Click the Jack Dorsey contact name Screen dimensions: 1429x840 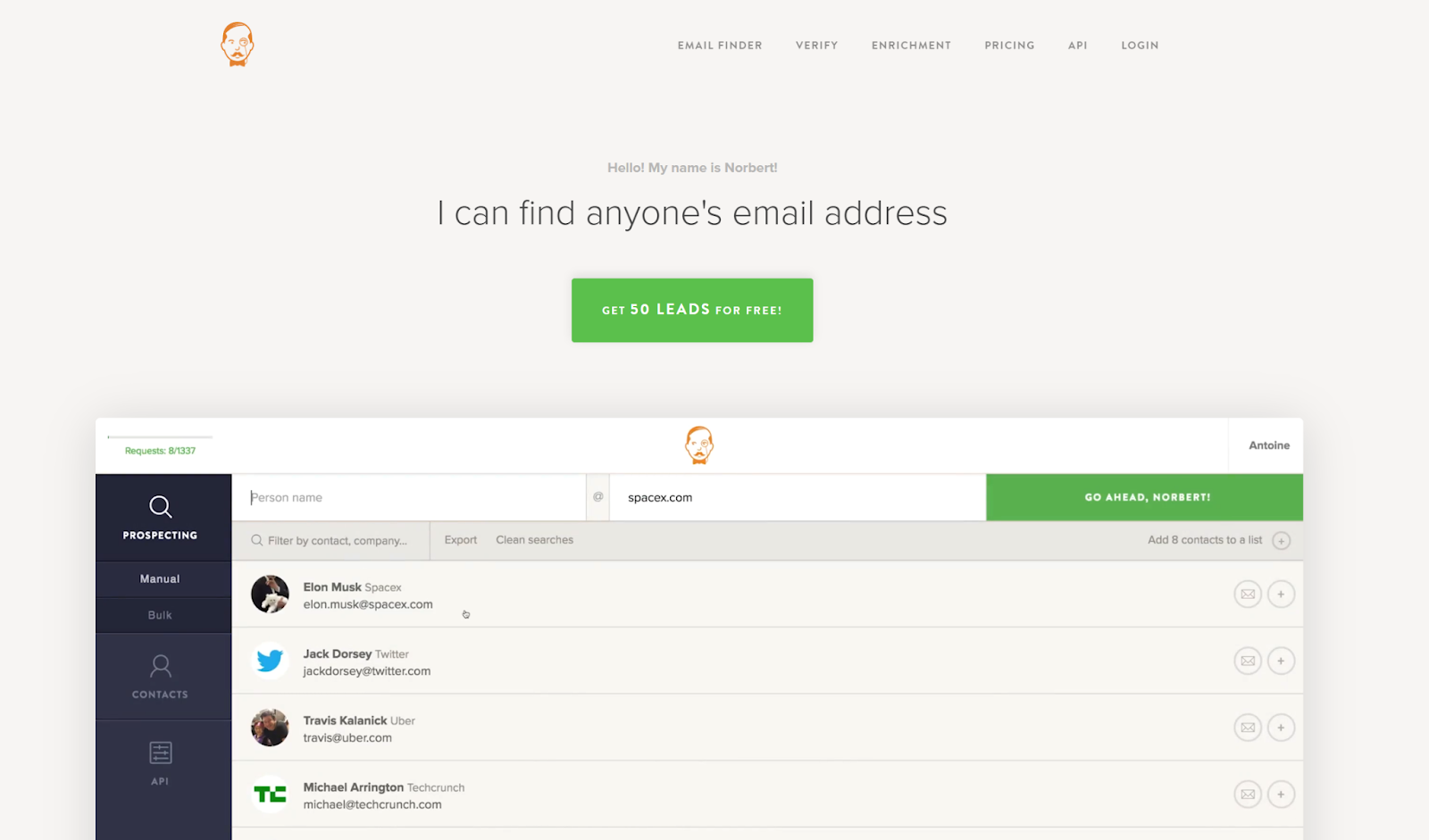pos(338,654)
